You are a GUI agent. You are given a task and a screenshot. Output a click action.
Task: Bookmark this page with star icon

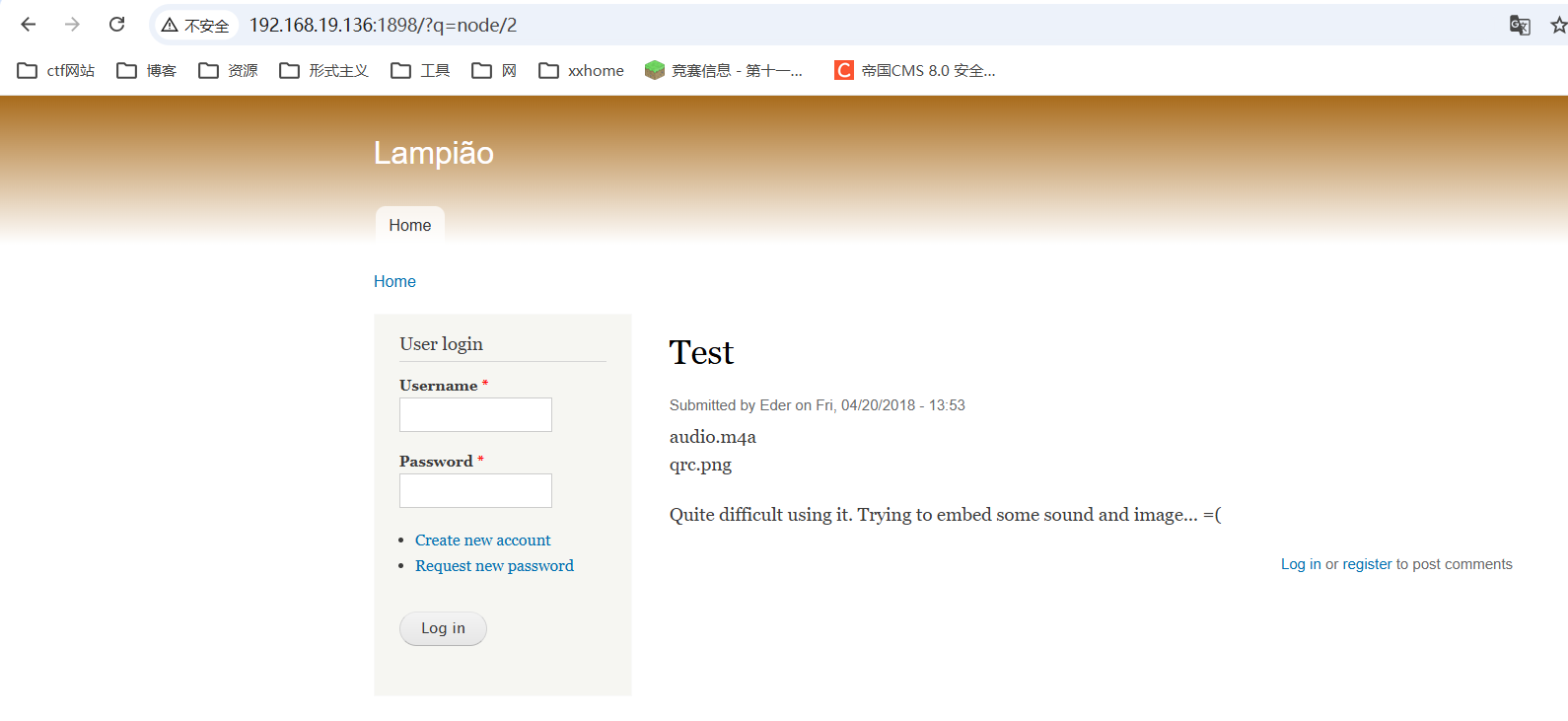(x=1558, y=25)
